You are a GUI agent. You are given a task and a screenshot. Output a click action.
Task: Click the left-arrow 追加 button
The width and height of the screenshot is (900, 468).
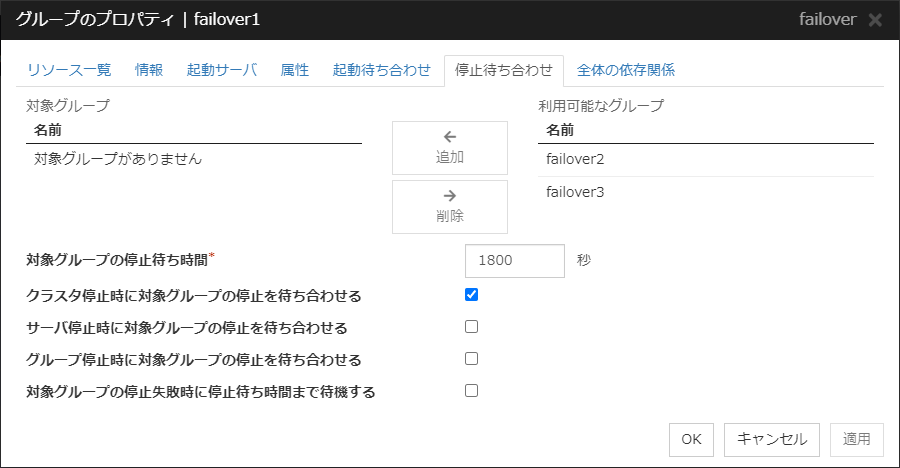pos(450,147)
